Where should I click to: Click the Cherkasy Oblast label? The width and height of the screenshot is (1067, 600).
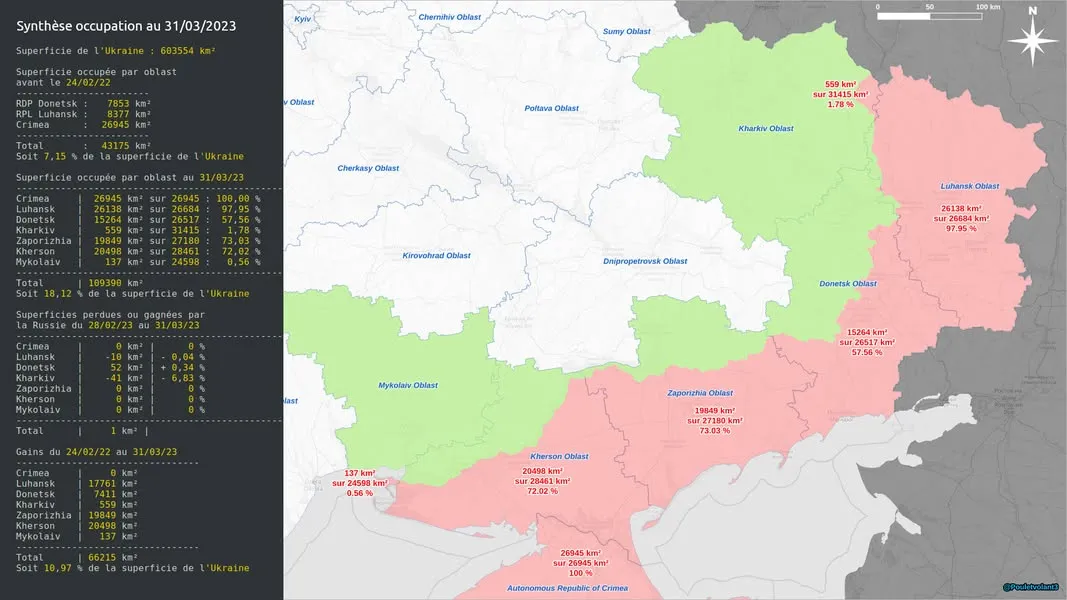pos(368,168)
